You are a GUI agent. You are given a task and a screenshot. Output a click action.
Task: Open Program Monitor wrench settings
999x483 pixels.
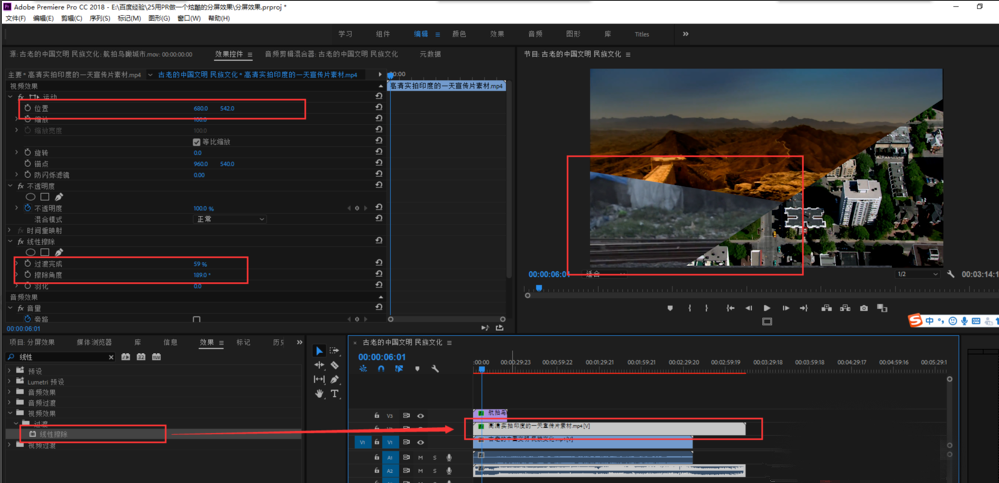coord(950,274)
